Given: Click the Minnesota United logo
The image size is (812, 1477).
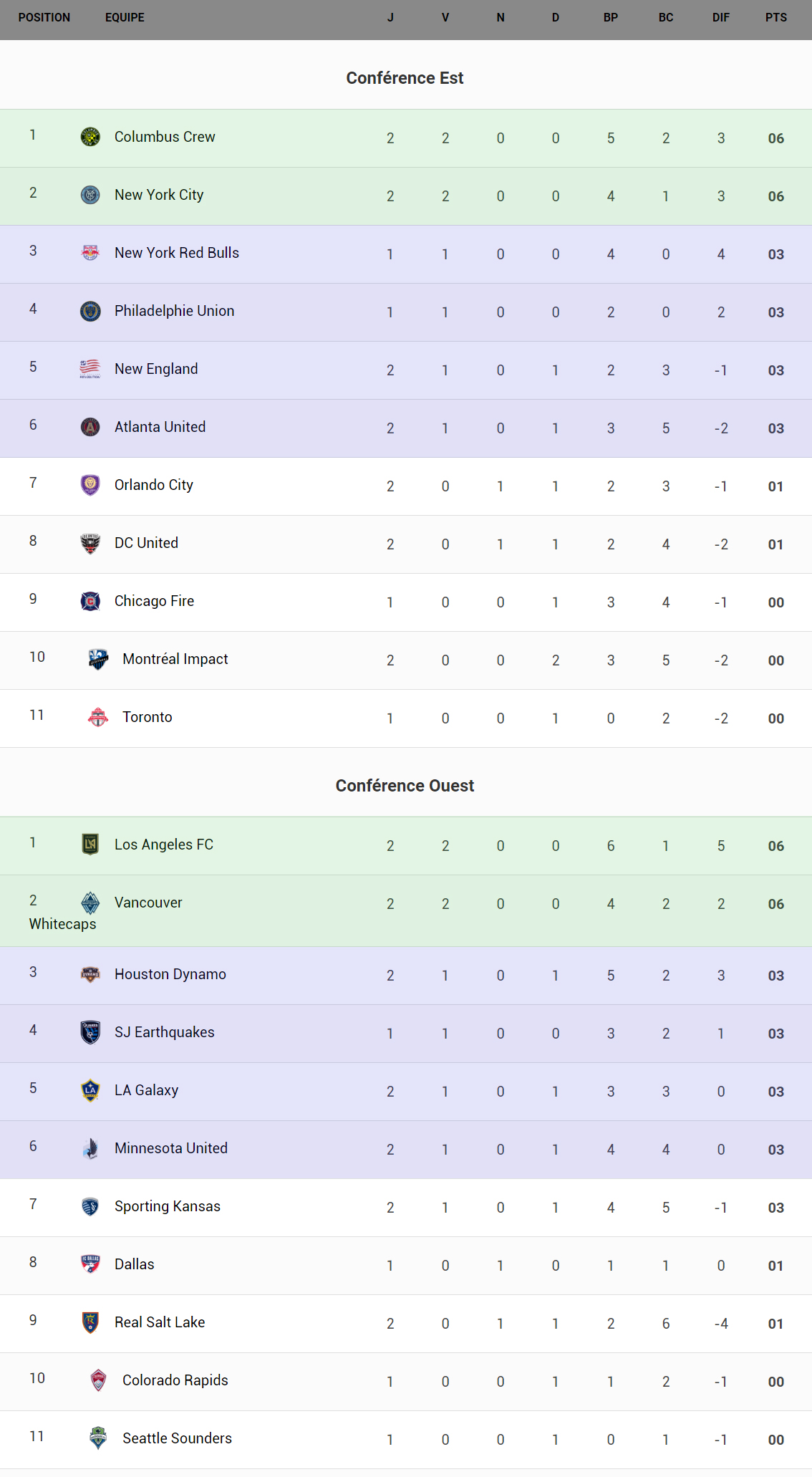Looking at the screenshot, I should [90, 1148].
